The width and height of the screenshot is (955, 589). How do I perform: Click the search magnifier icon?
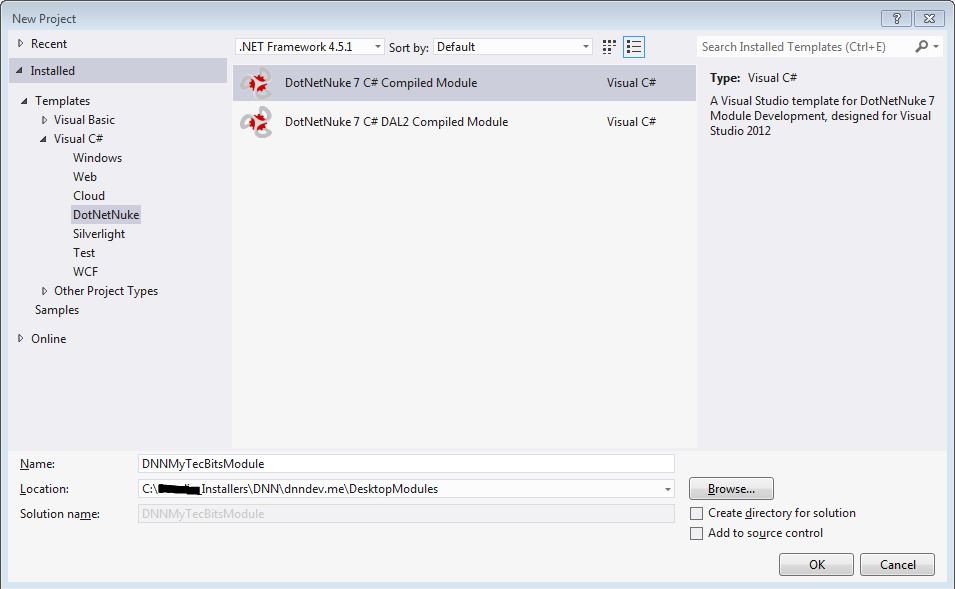point(921,46)
